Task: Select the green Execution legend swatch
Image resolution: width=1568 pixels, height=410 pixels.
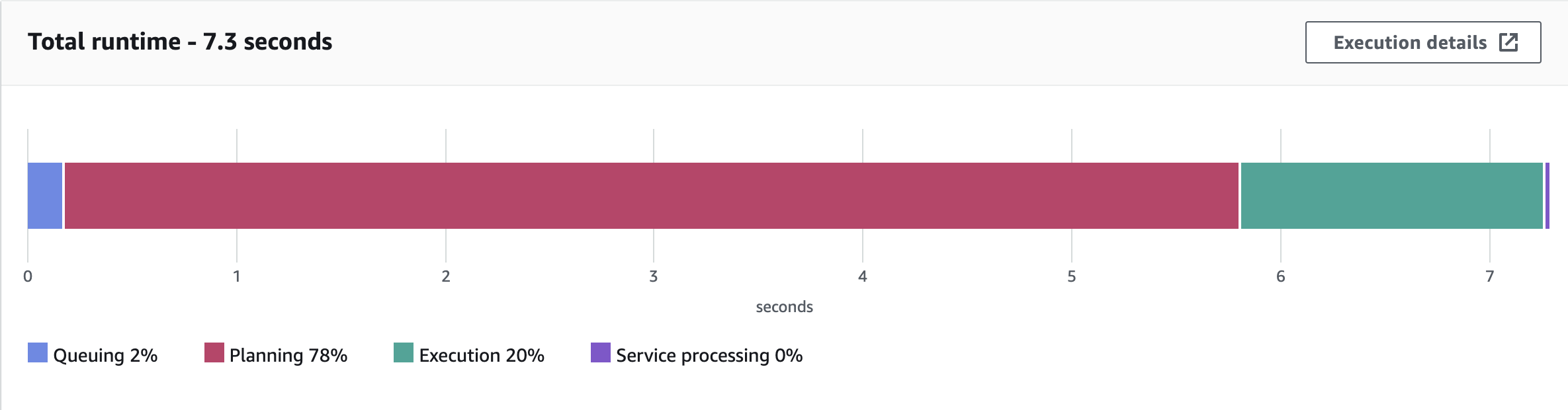Action: tap(404, 352)
